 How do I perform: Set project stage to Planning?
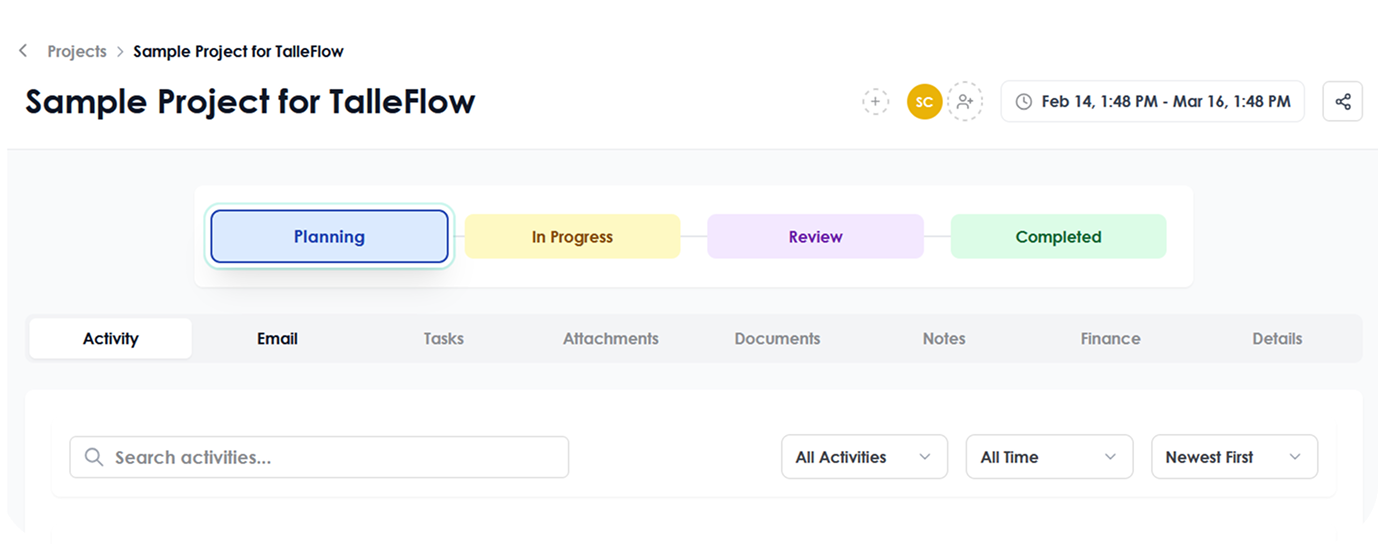click(329, 237)
